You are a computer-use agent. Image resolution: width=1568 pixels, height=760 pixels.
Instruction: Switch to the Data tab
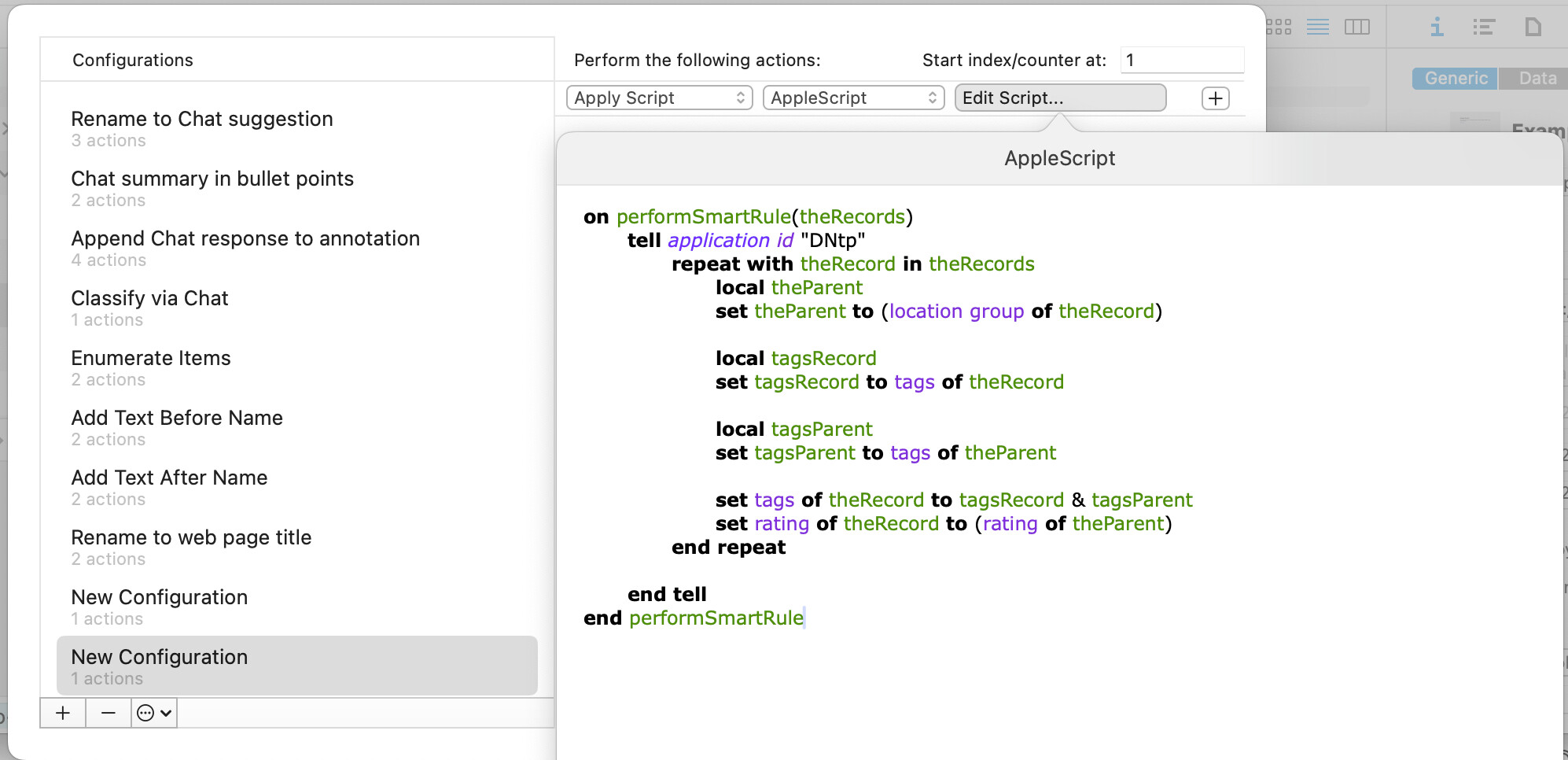pyautogui.click(x=1537, y=78)
